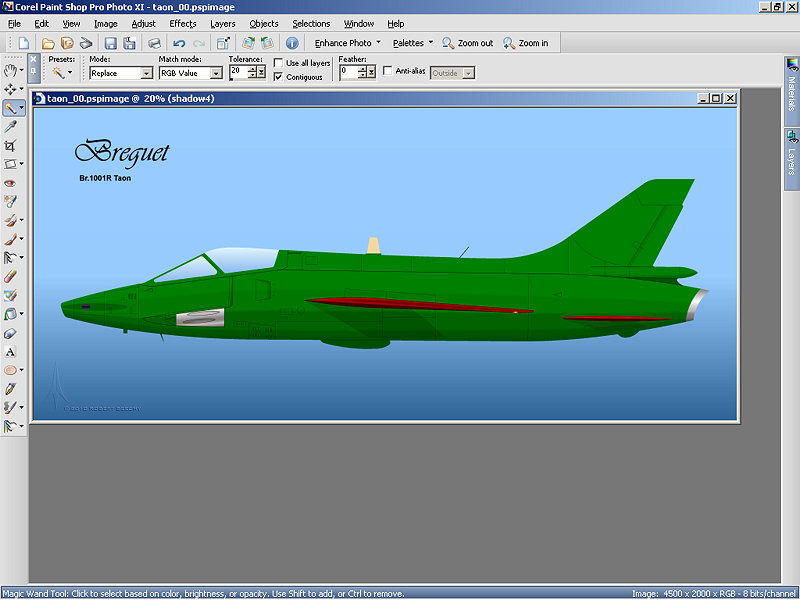This screenshot has height=600, width=800.
Task: Expand the Magic Wand tool flyout arrow
Action: (x=21, y=108)
